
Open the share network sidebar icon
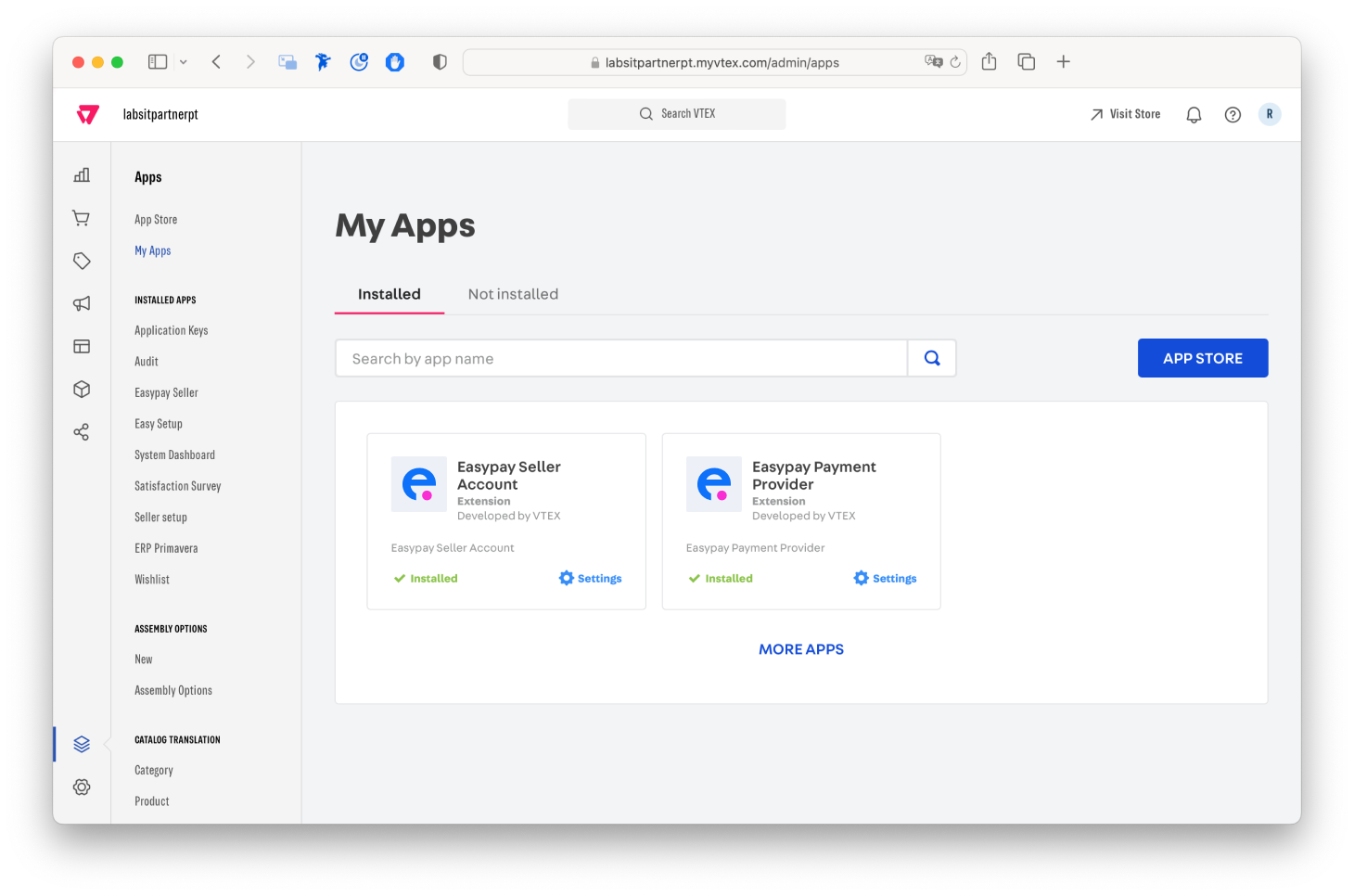[82, 432]
